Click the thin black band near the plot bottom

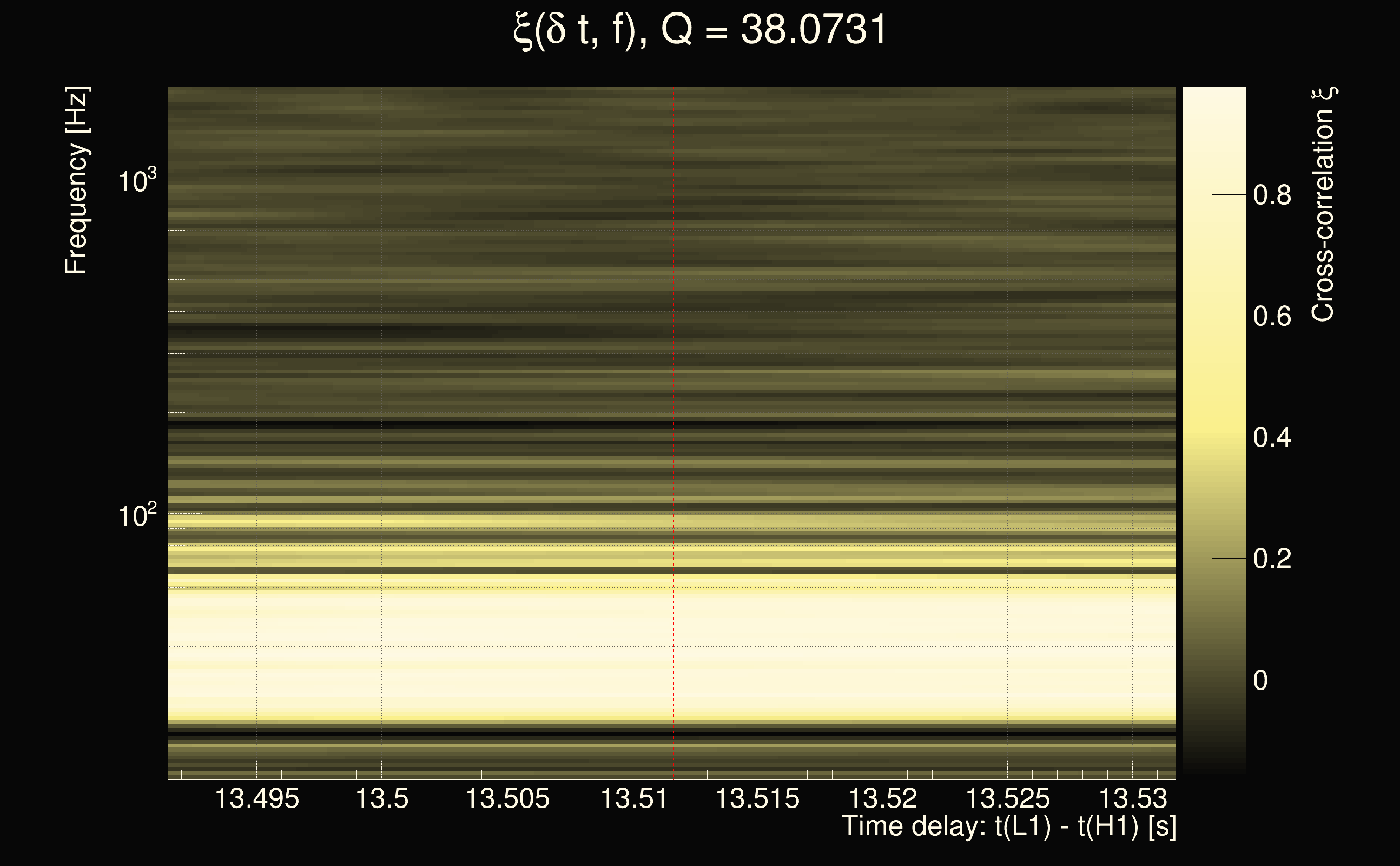click(572, 733)
